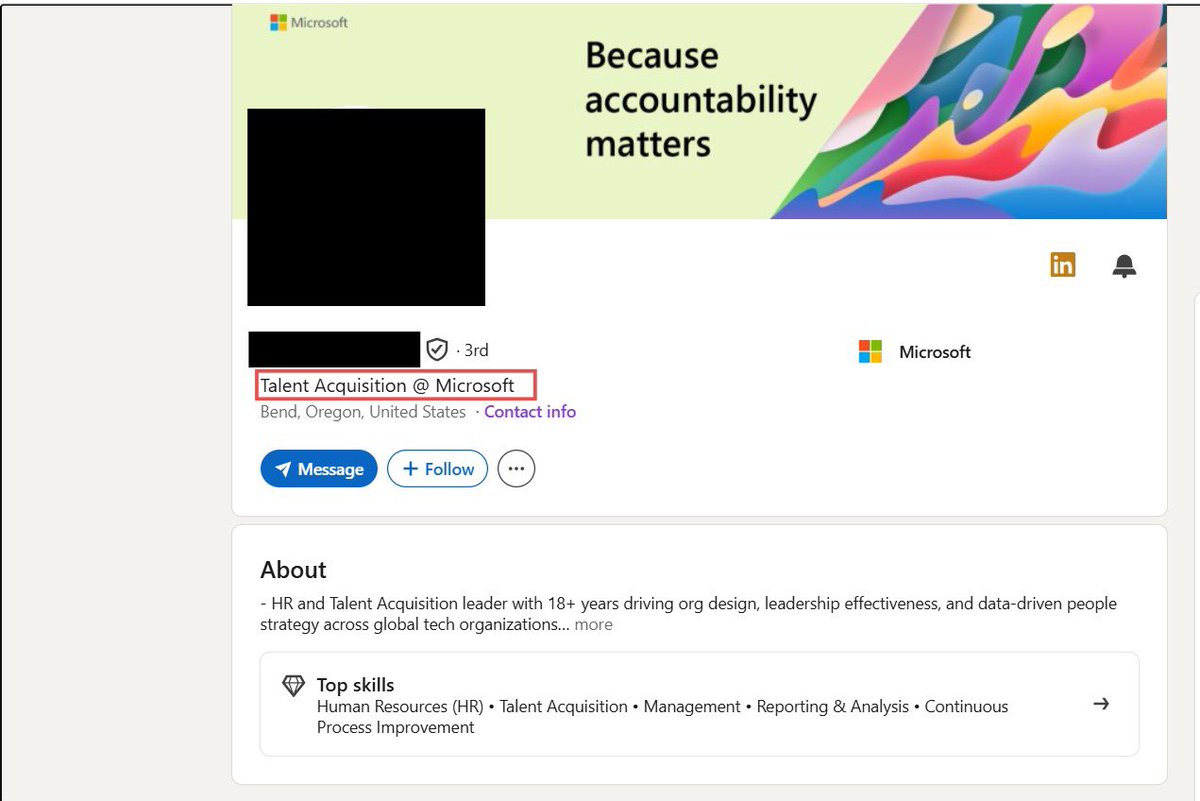Image resolution: width=1200 pixels, height=801 pixels.
Task: Open Top skills details arrow
Action: coord(1101,704)
